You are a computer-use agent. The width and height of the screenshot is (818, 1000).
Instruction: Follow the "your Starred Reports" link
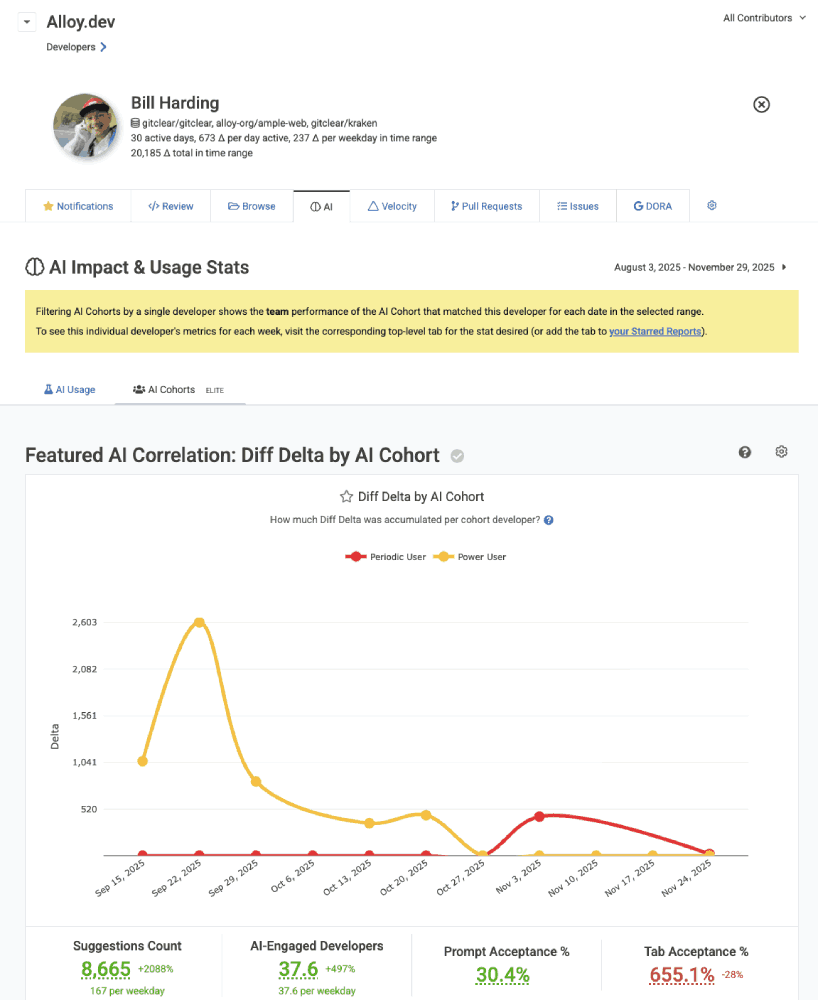655,331
